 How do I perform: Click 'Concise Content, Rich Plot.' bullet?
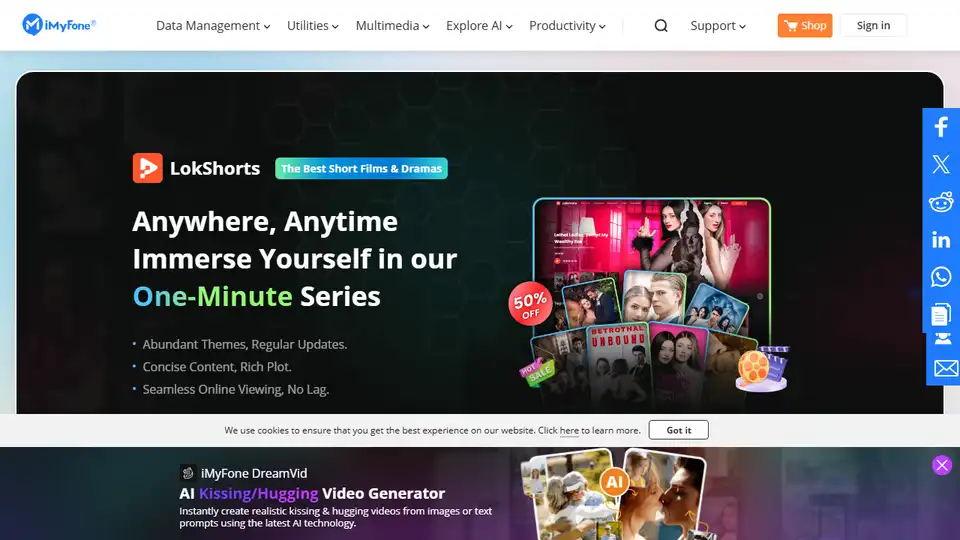point(217,367)
